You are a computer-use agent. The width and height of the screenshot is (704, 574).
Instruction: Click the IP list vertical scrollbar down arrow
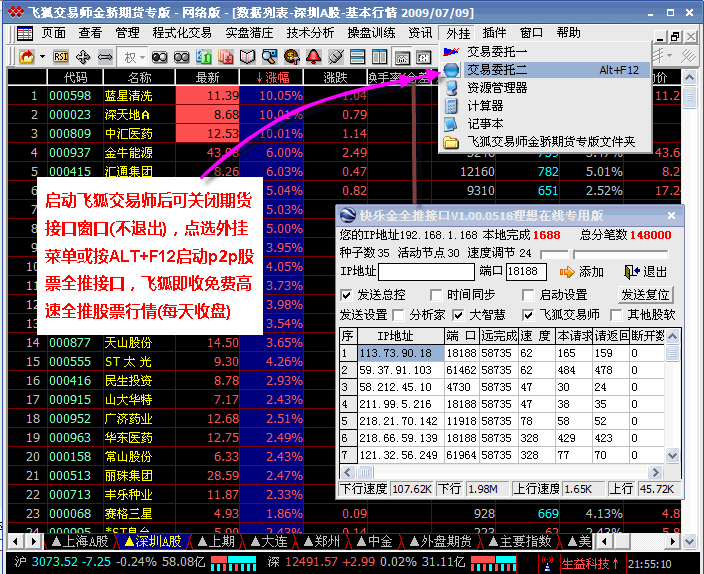[x=672, y=455]
